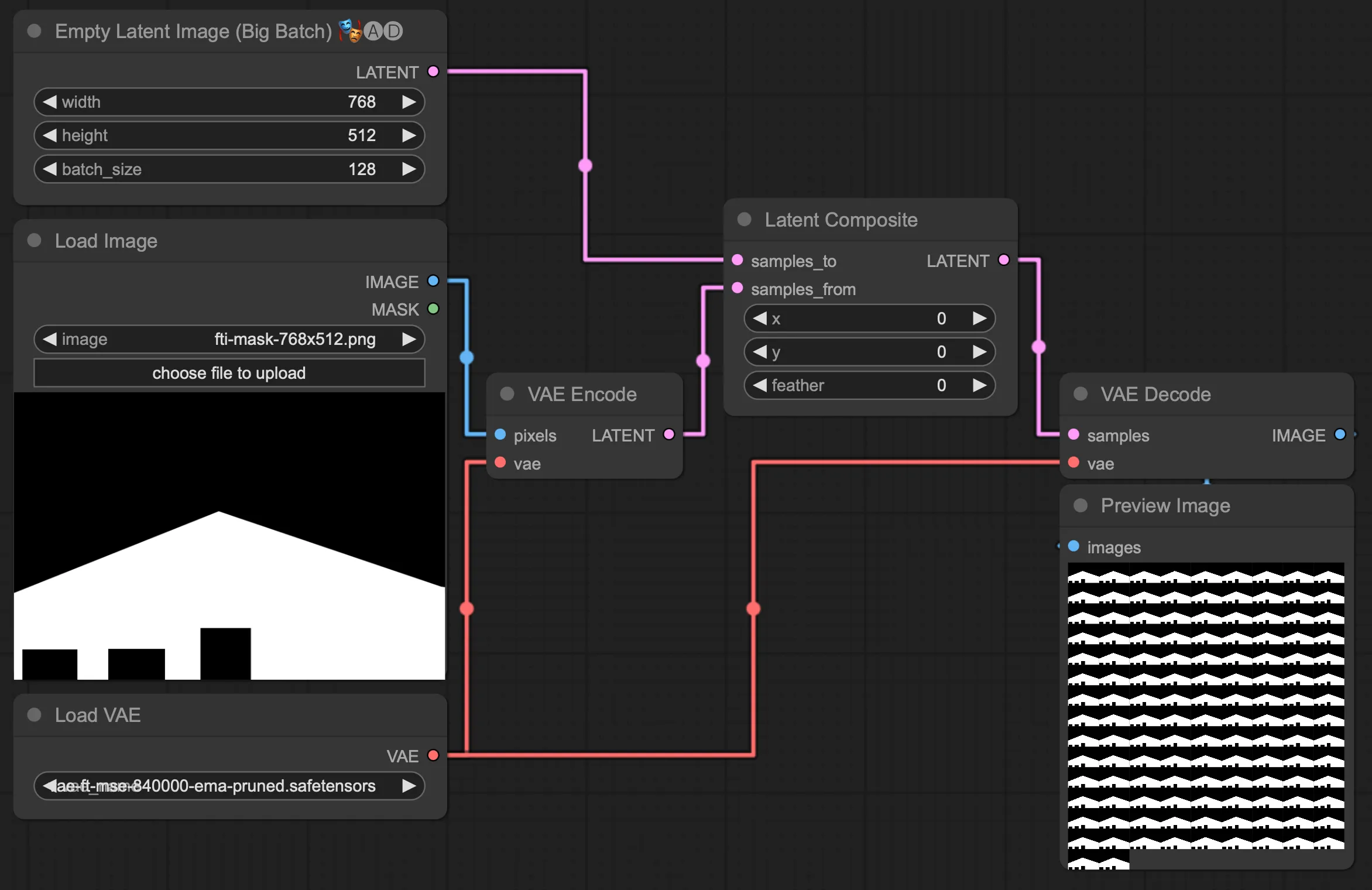The image size is (1372, 890).
Task: Click the IMAGE output socket on Load Image
Action: (x=432, y=281)
